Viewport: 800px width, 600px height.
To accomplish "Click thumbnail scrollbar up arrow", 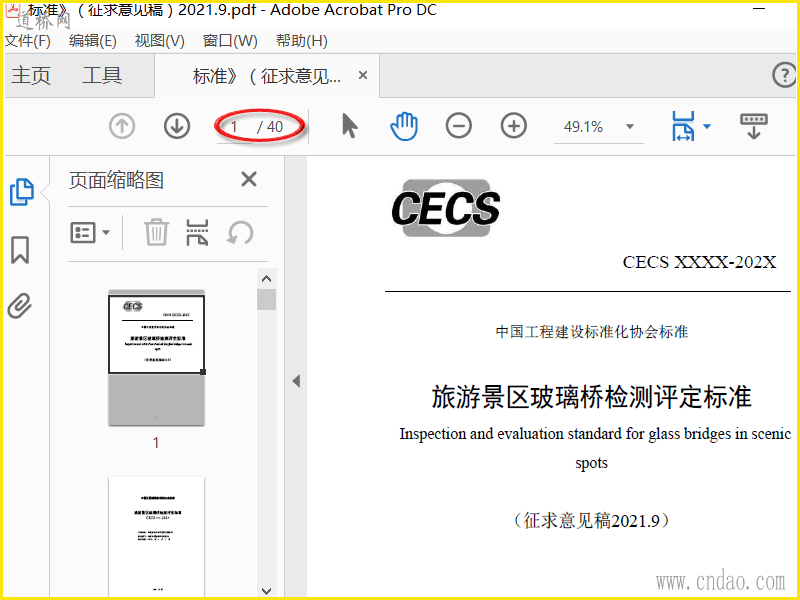I will tap(266, 279).
